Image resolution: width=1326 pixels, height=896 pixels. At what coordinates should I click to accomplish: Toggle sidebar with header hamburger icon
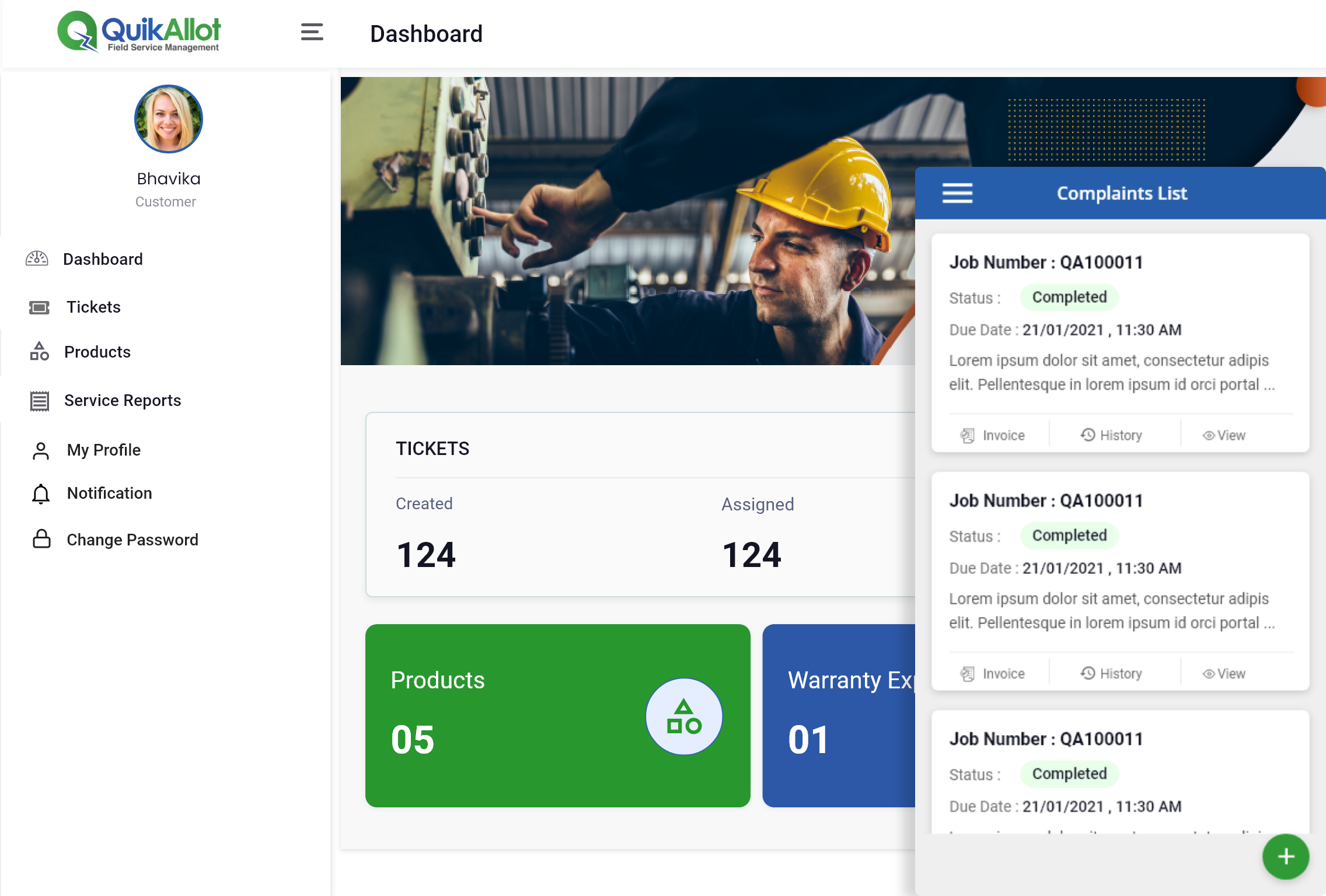point(312,32)
